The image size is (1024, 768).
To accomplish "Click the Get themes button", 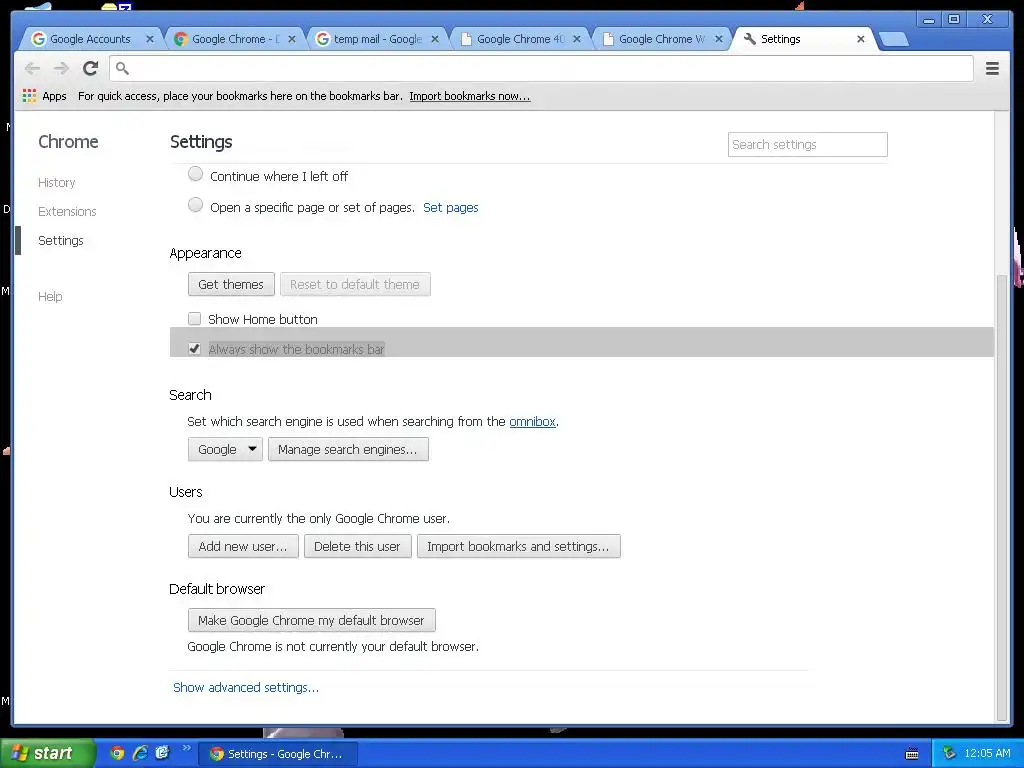I will 231,285.
